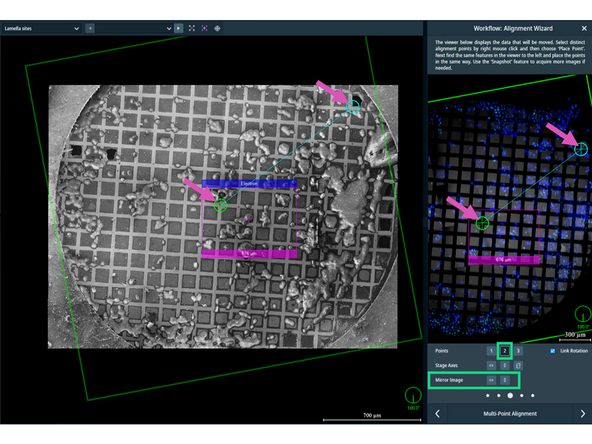
Task: Click the cyan alignment point in wizard viewer
Action: coord(581,149)
